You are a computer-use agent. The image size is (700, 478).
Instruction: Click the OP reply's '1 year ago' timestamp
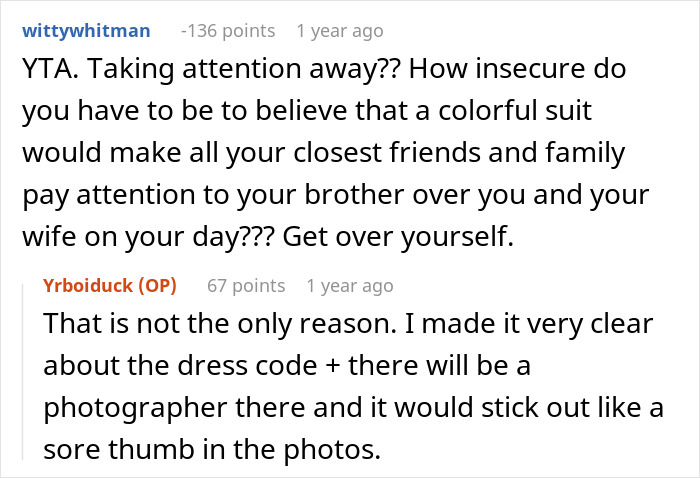pos(349,286)
